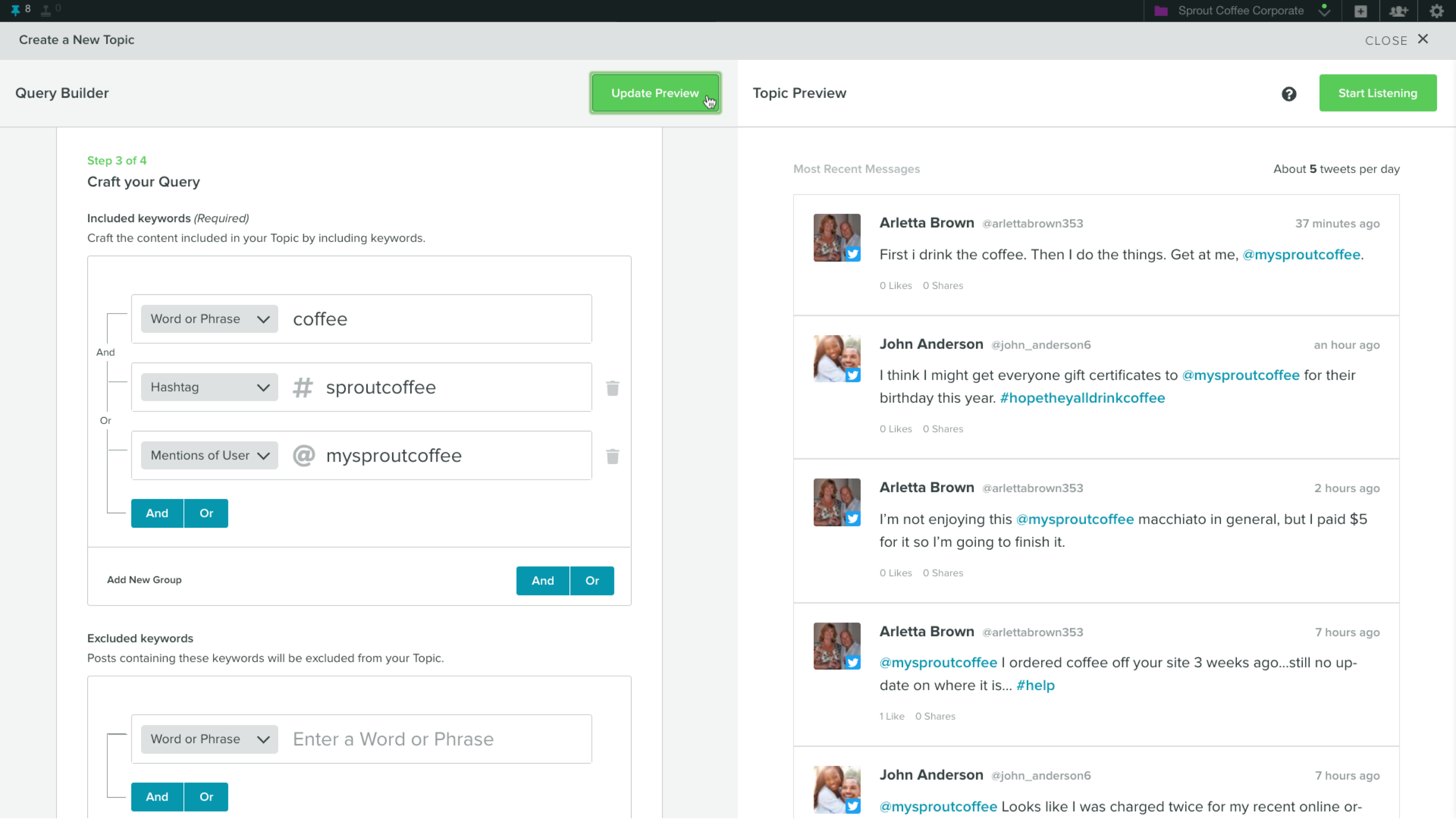Click @mysproutcoffee in the gift certificates tweet
Screen dimensions: 1456x819
1241,375
